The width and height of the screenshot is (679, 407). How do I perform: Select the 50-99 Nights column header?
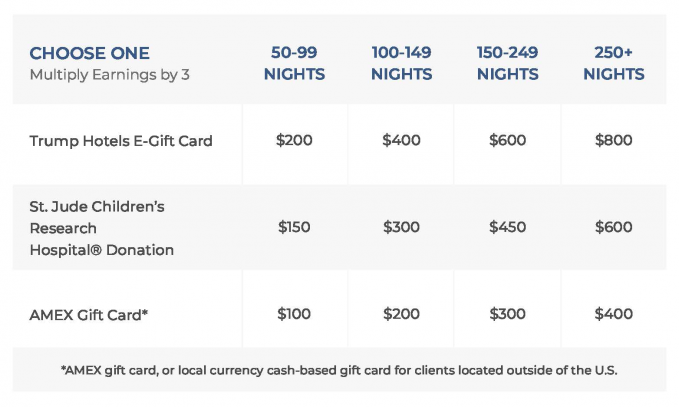(x=294, y=63)
